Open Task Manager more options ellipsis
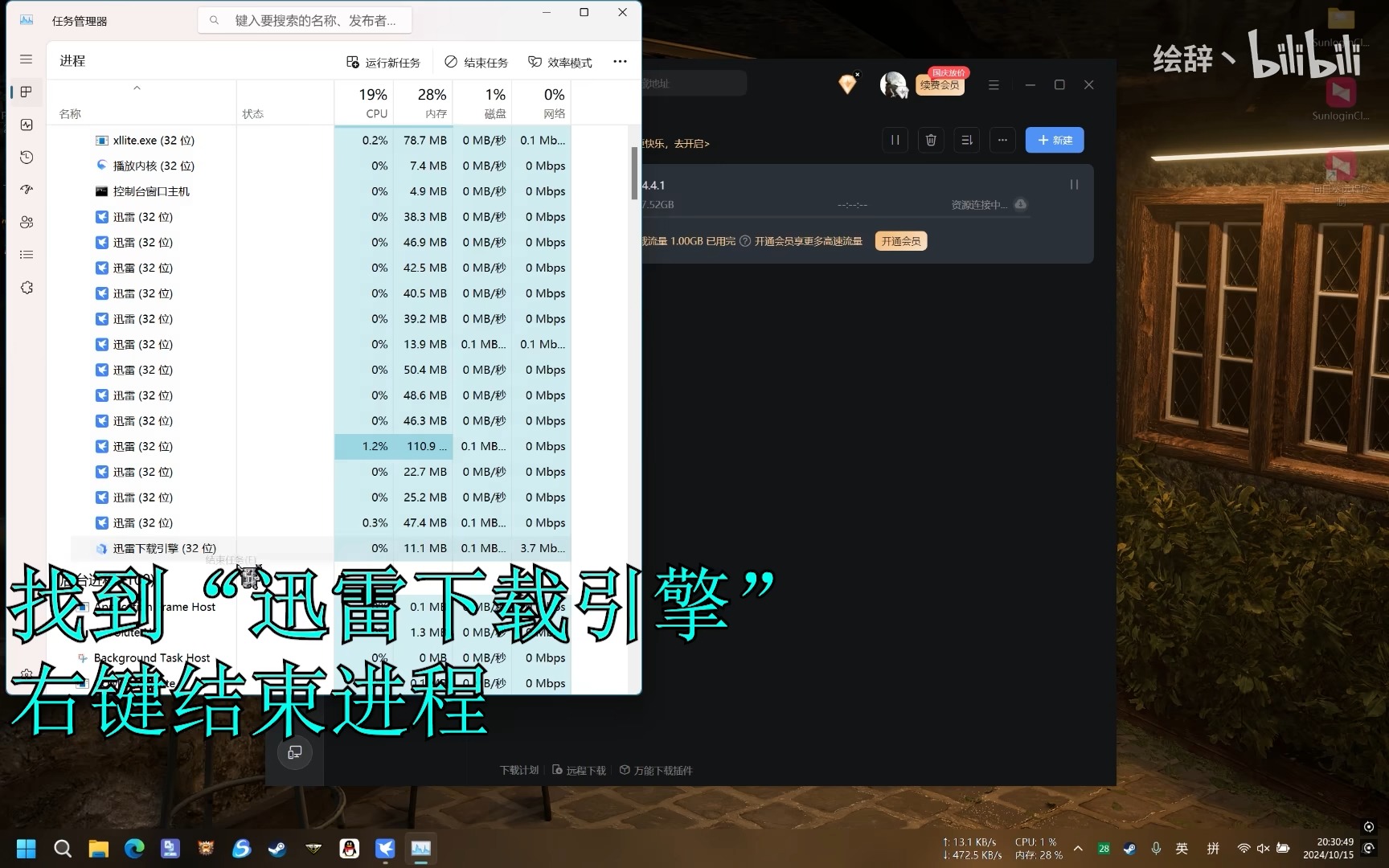 point(620,62)
